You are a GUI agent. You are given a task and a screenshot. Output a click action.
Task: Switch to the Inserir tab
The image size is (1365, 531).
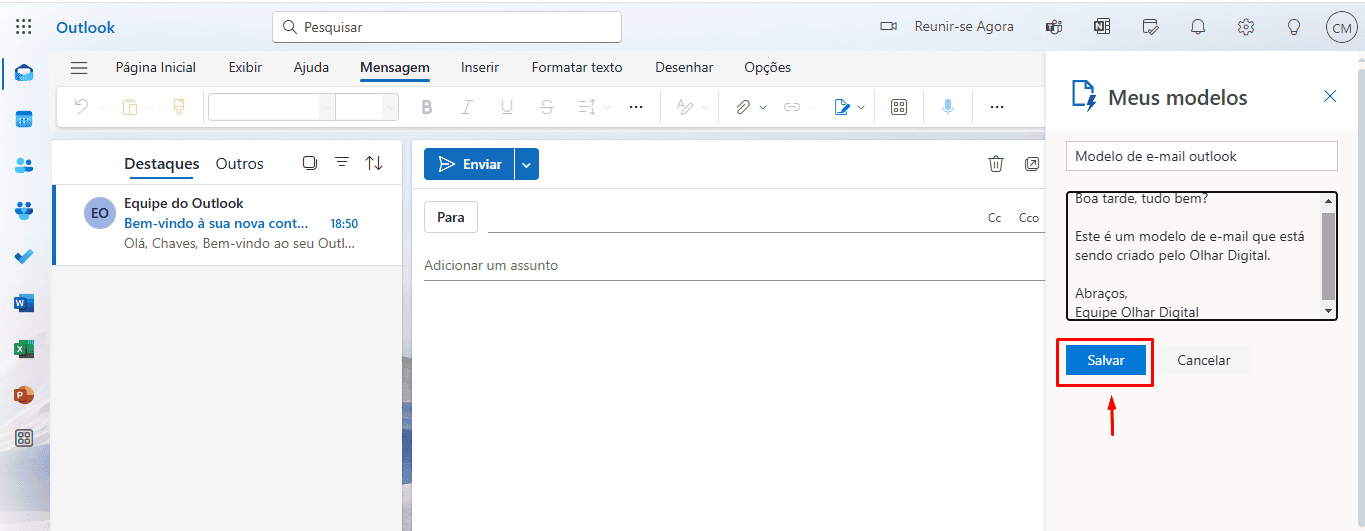[x=480, y=68]
